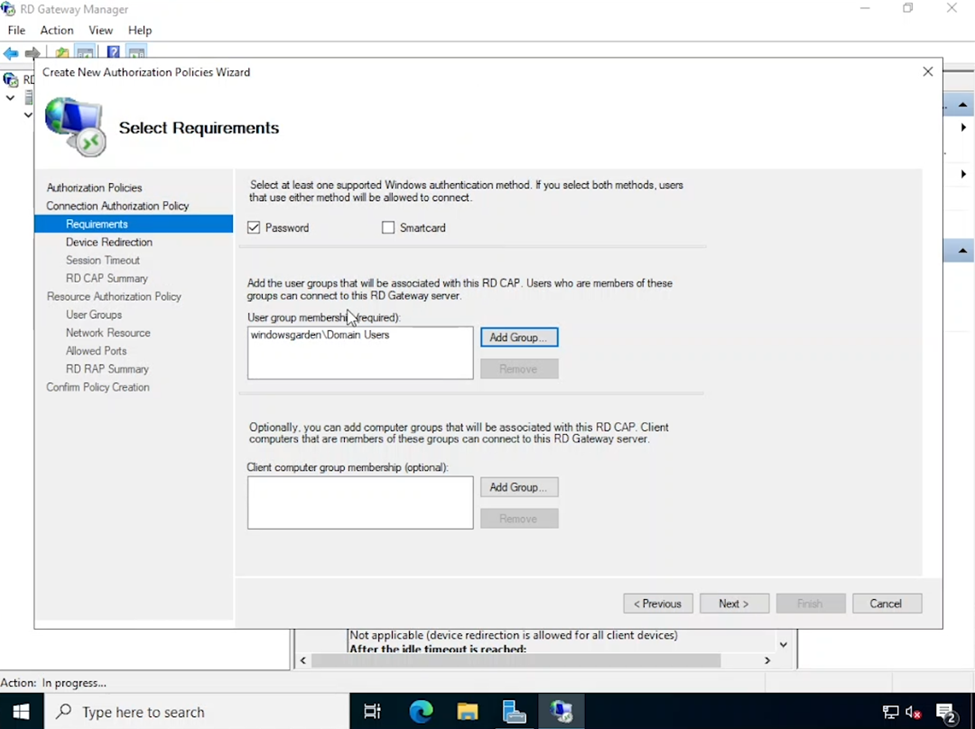
Task: Click the network icon in system tray
Action: (x=890, y=712)
